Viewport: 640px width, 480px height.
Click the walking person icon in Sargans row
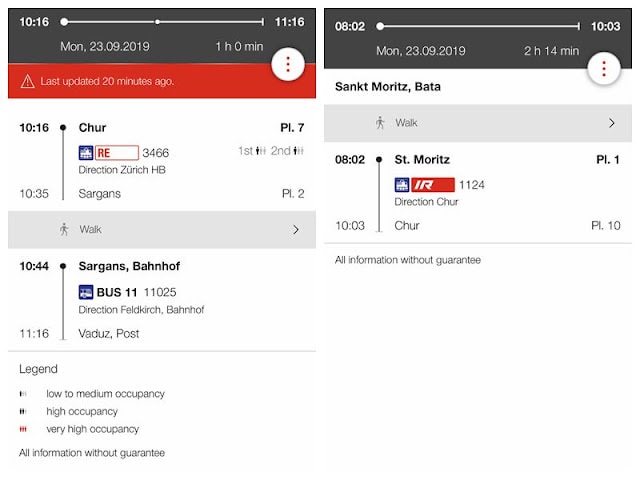tap(64, 229)
